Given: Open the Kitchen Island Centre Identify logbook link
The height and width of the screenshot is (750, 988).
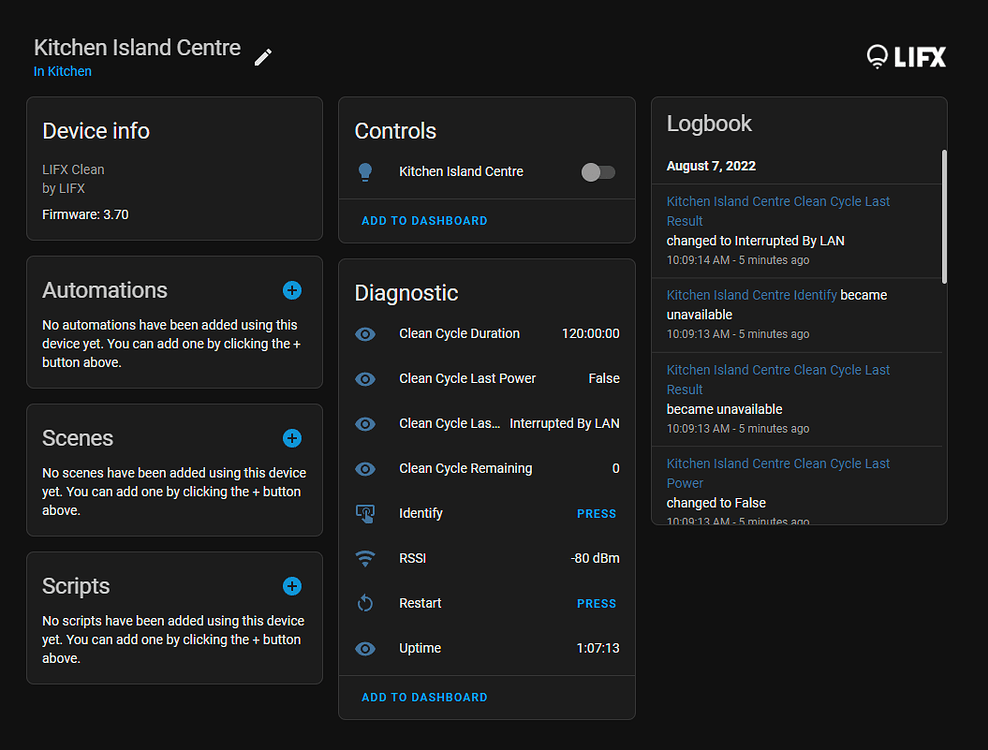Looking at the screenshot, I should coord(751,295).
